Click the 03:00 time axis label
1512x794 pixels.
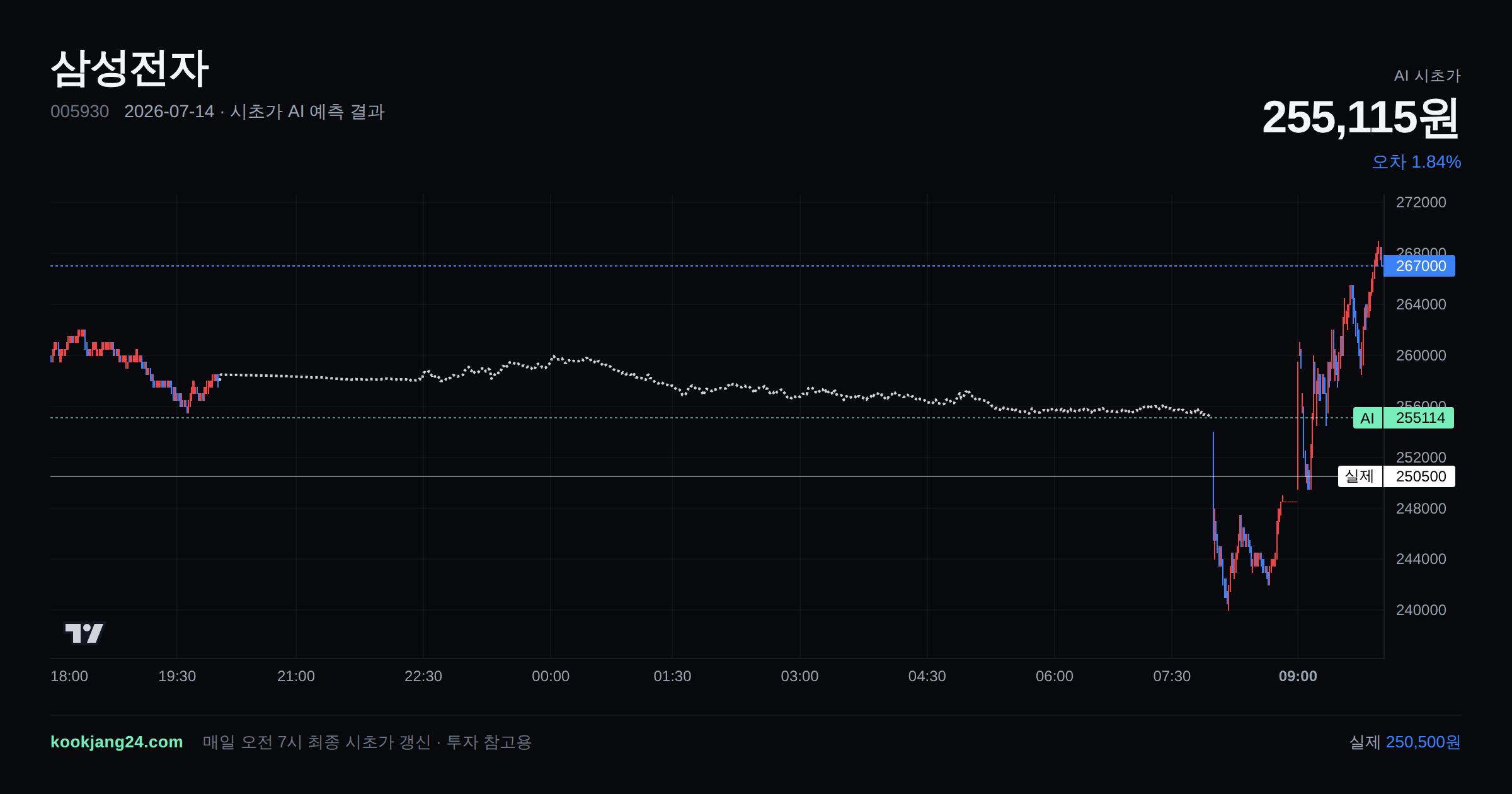pos(799,676)
